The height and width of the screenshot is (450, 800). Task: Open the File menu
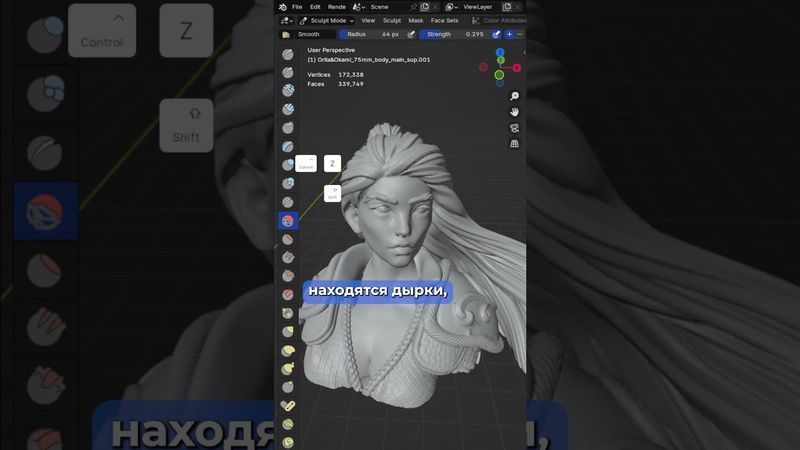297,7
